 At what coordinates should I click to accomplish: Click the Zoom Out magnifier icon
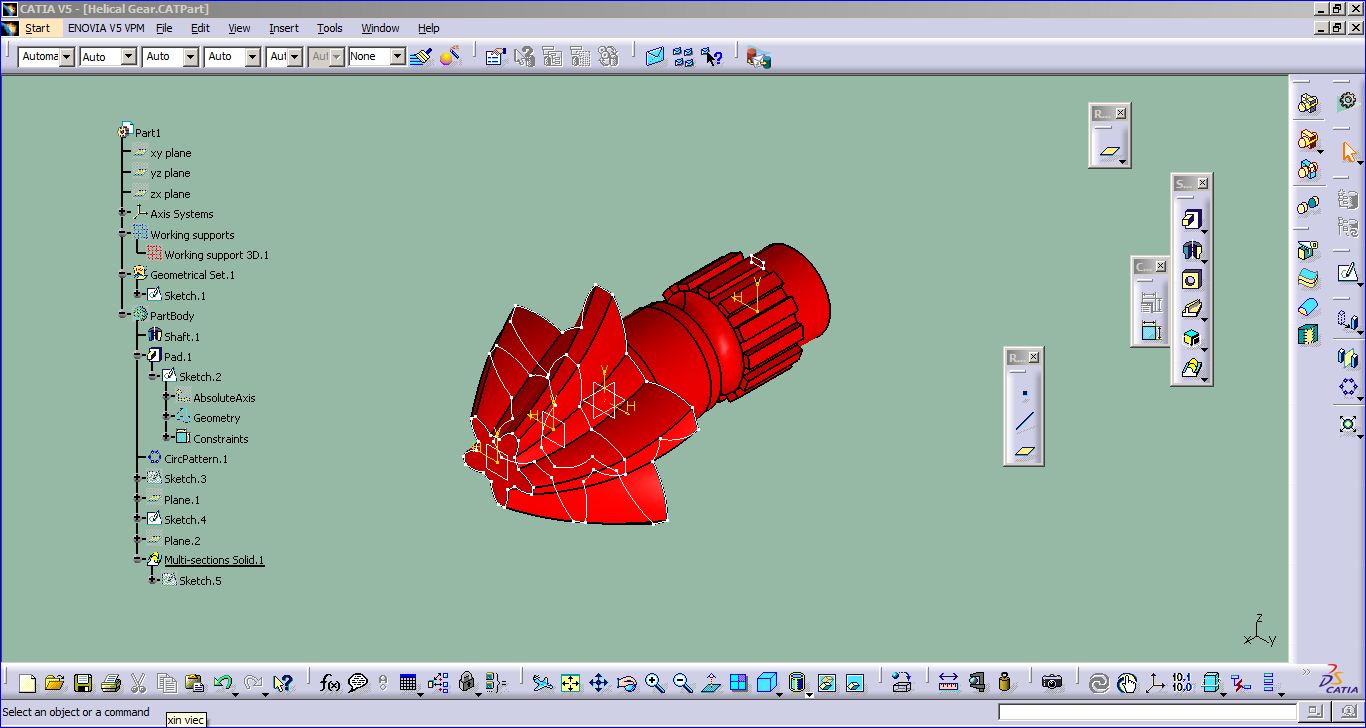(683, 683)
